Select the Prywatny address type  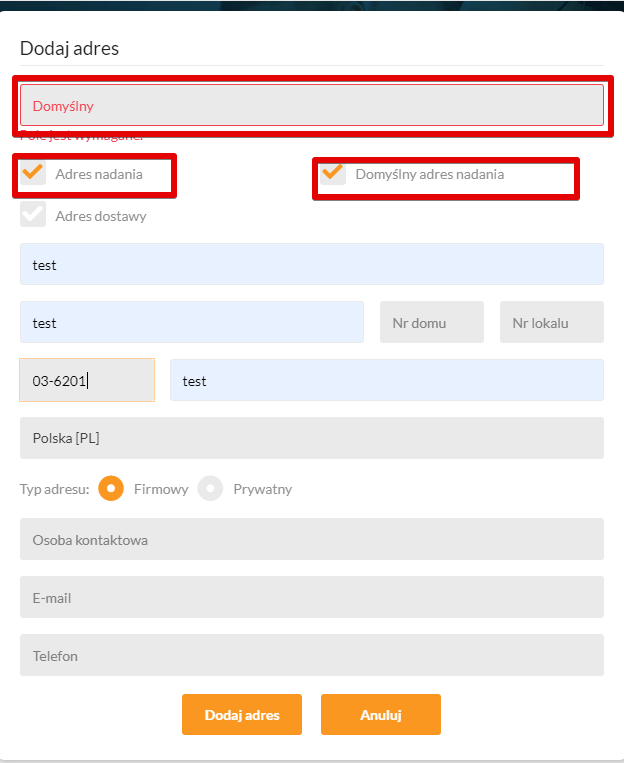tap(210, 489)
